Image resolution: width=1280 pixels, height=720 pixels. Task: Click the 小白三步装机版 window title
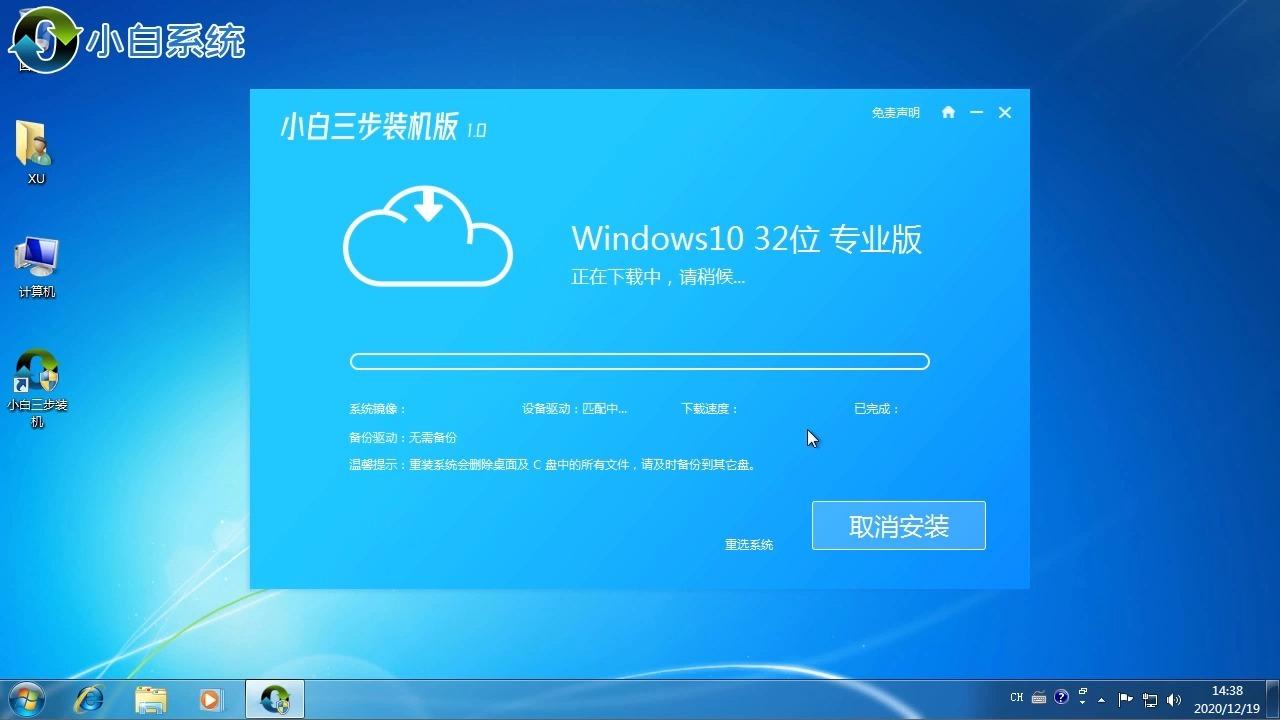[x=383, y=127]
